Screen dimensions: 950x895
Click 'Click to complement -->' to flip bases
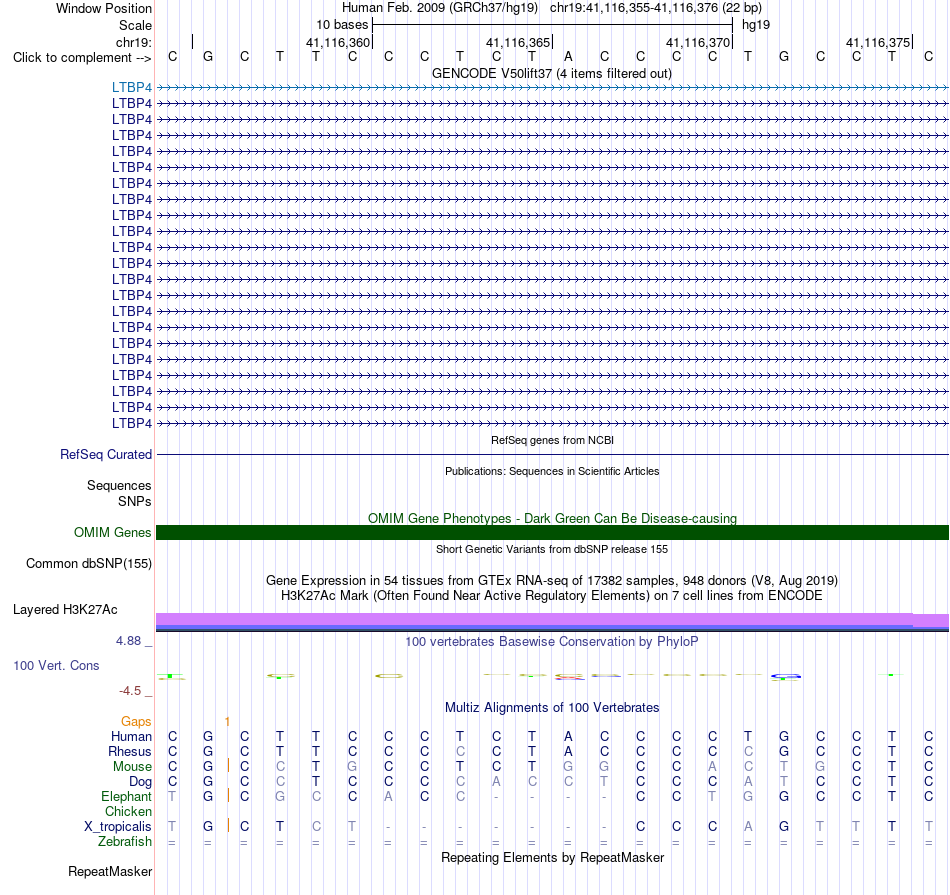[82, 58]
